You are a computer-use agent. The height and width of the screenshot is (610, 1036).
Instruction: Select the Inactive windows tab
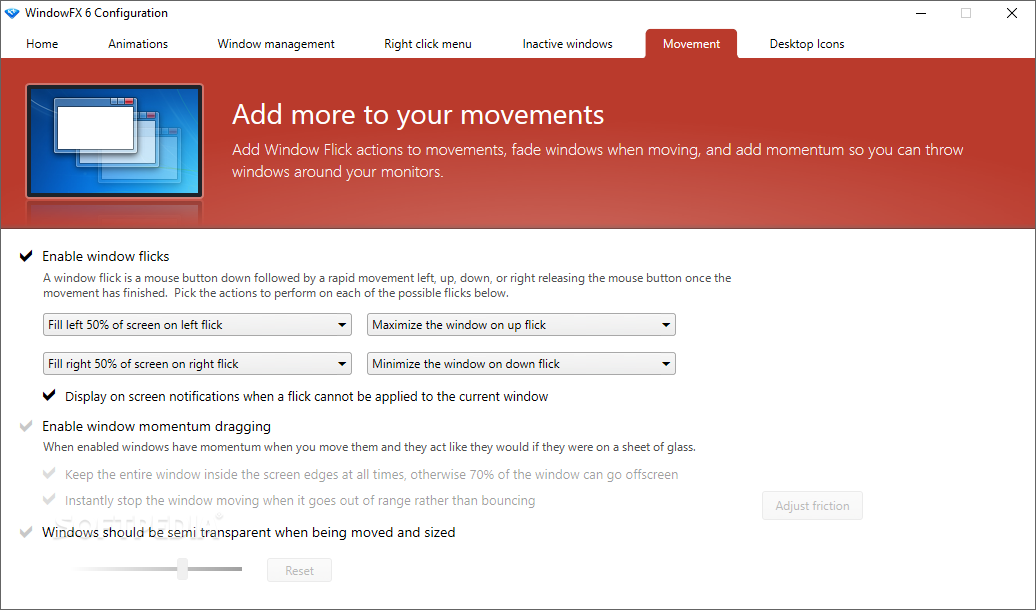pyautogui.click(x=568, y=44)
